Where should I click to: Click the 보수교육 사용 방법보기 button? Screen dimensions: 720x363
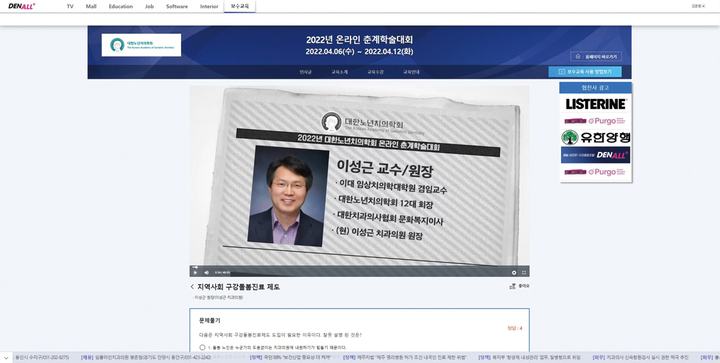click(x=585, y=72)
